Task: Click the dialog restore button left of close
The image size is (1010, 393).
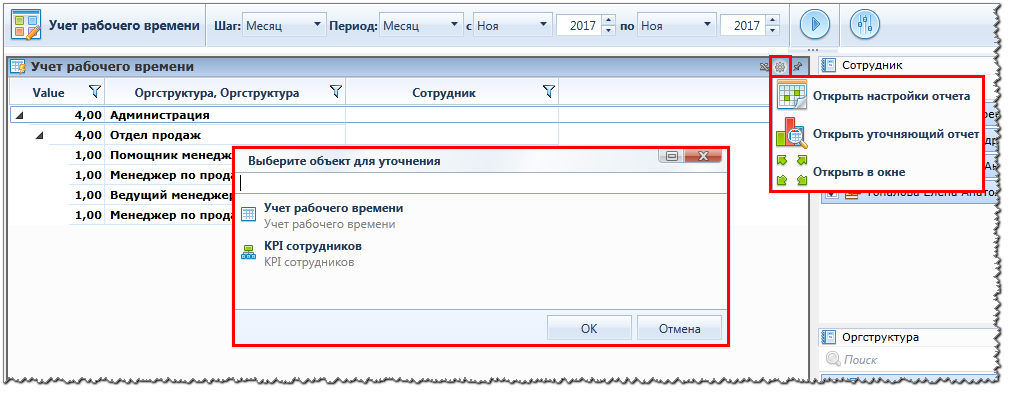Action: click(x=671, y=156)
